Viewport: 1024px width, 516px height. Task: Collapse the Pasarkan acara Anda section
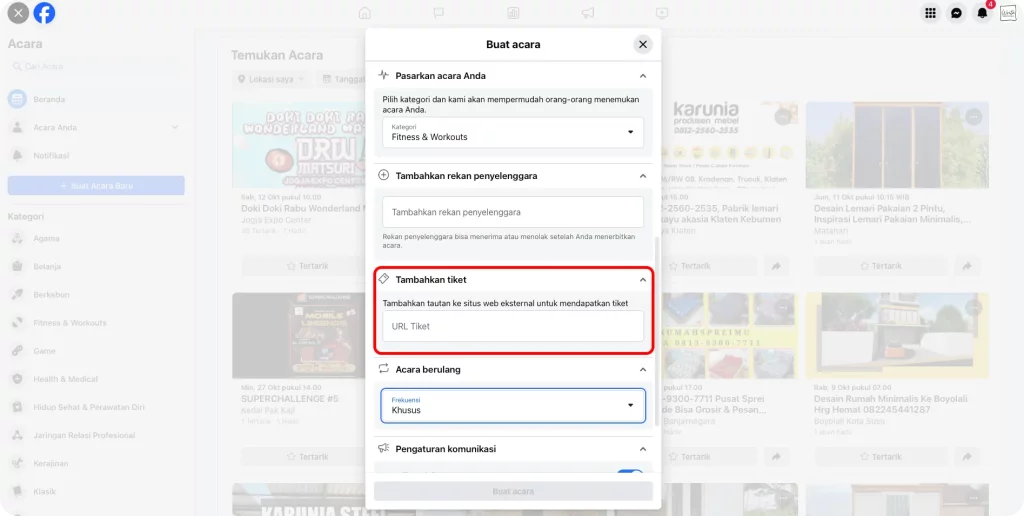coord(643,76)
